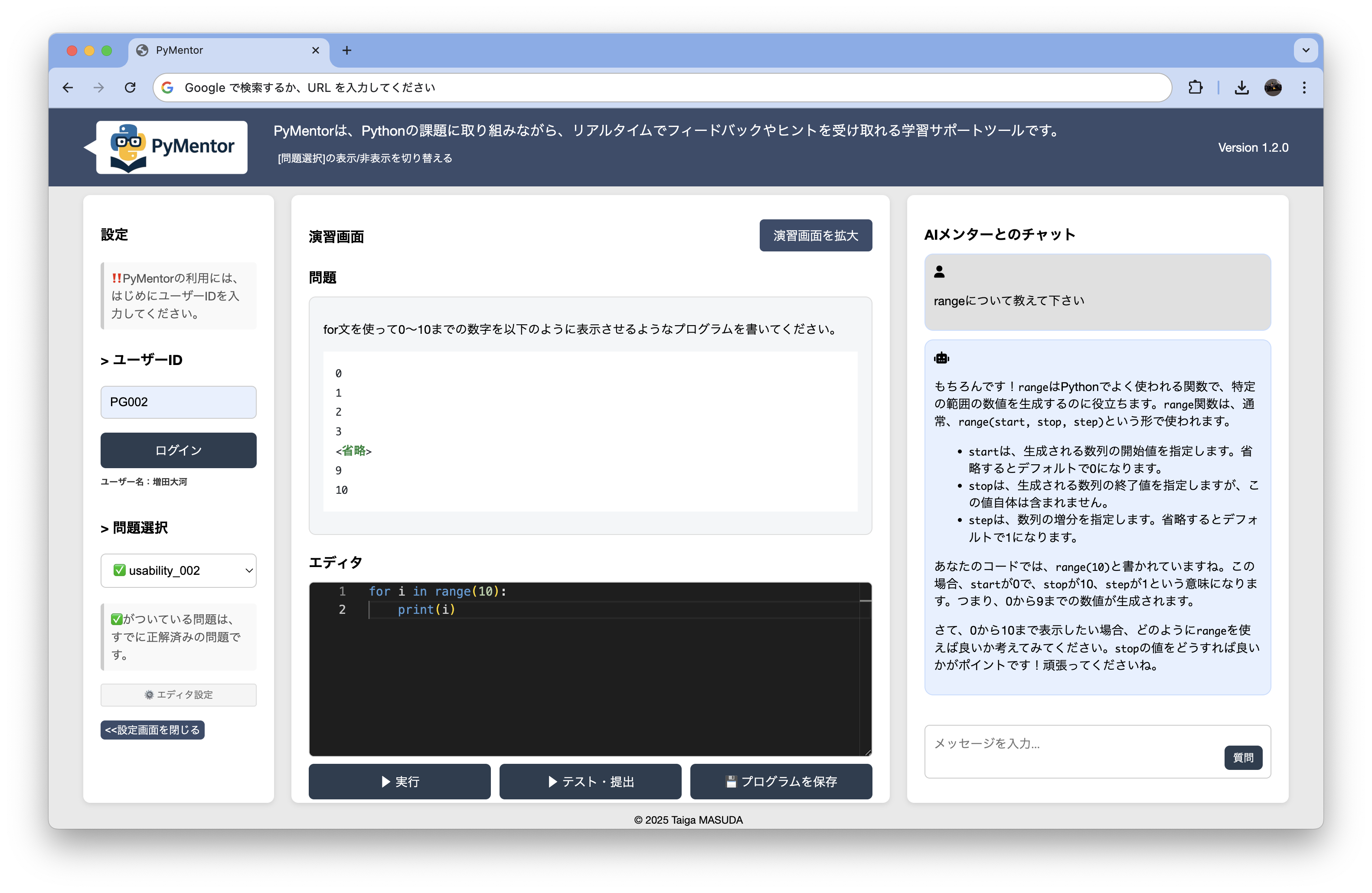Open エディタ設定 button
Screen dimensions: 1372x893
[x=178, y=695]
